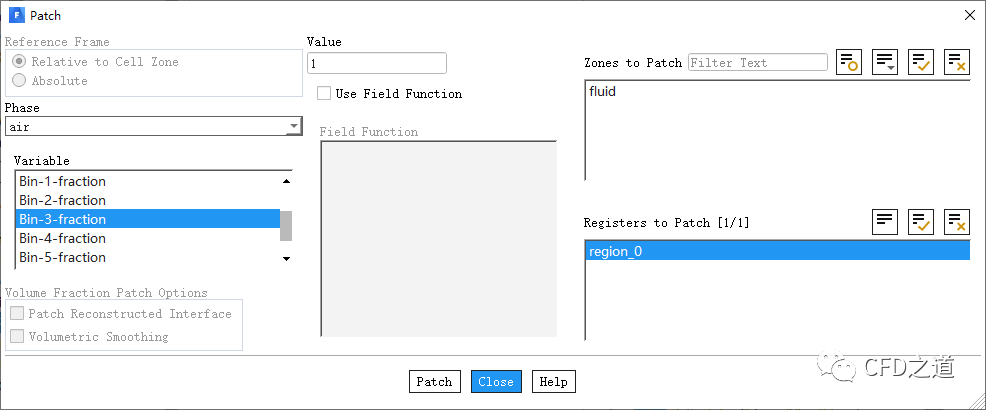Deselect all registers with the X icon
The height and width of the screenshot is (410, 986).
pos(957,222)
